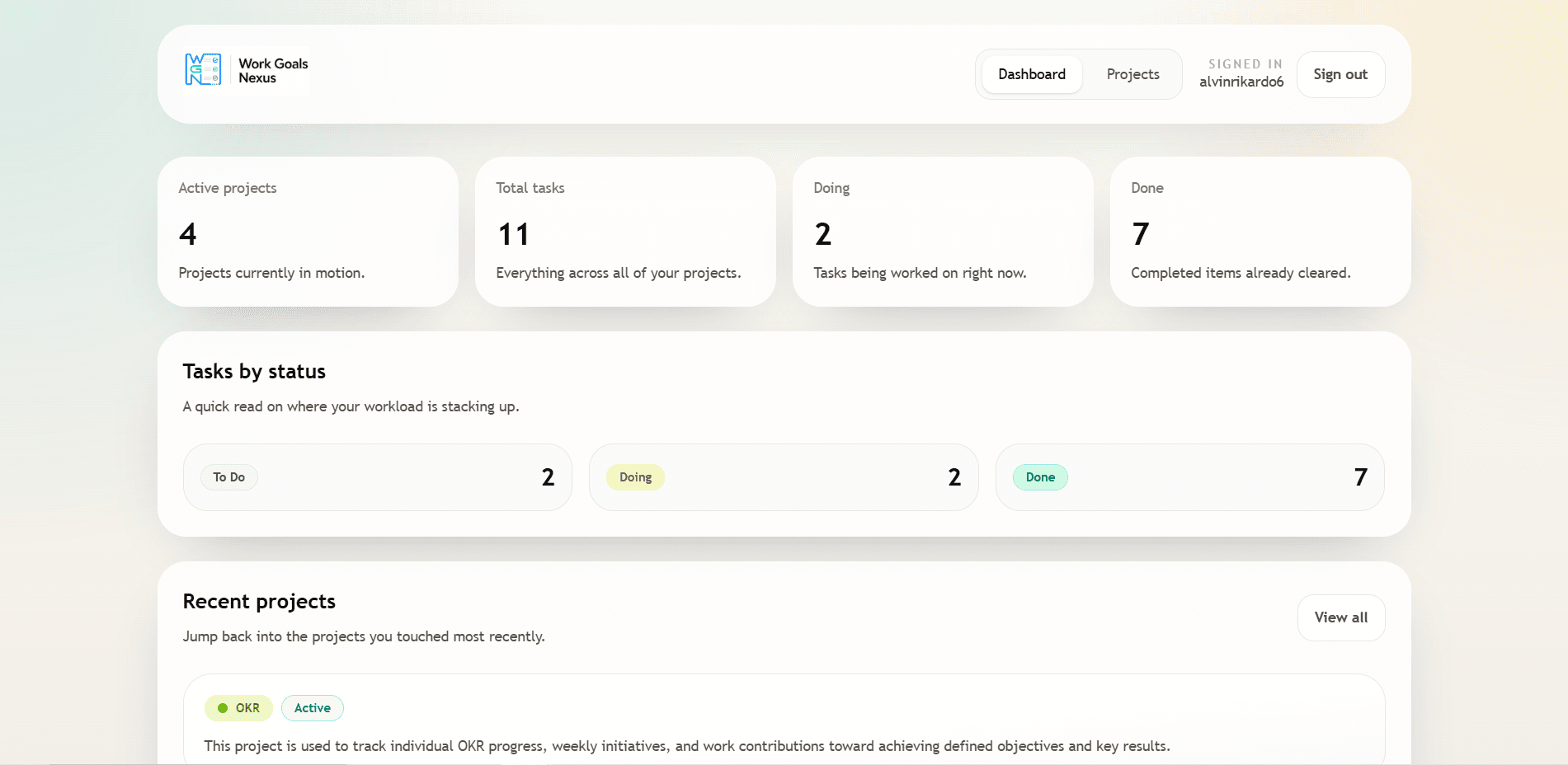
Task: Open the OKR project description text
Action: pyautogui.click(x=687, y=746)
